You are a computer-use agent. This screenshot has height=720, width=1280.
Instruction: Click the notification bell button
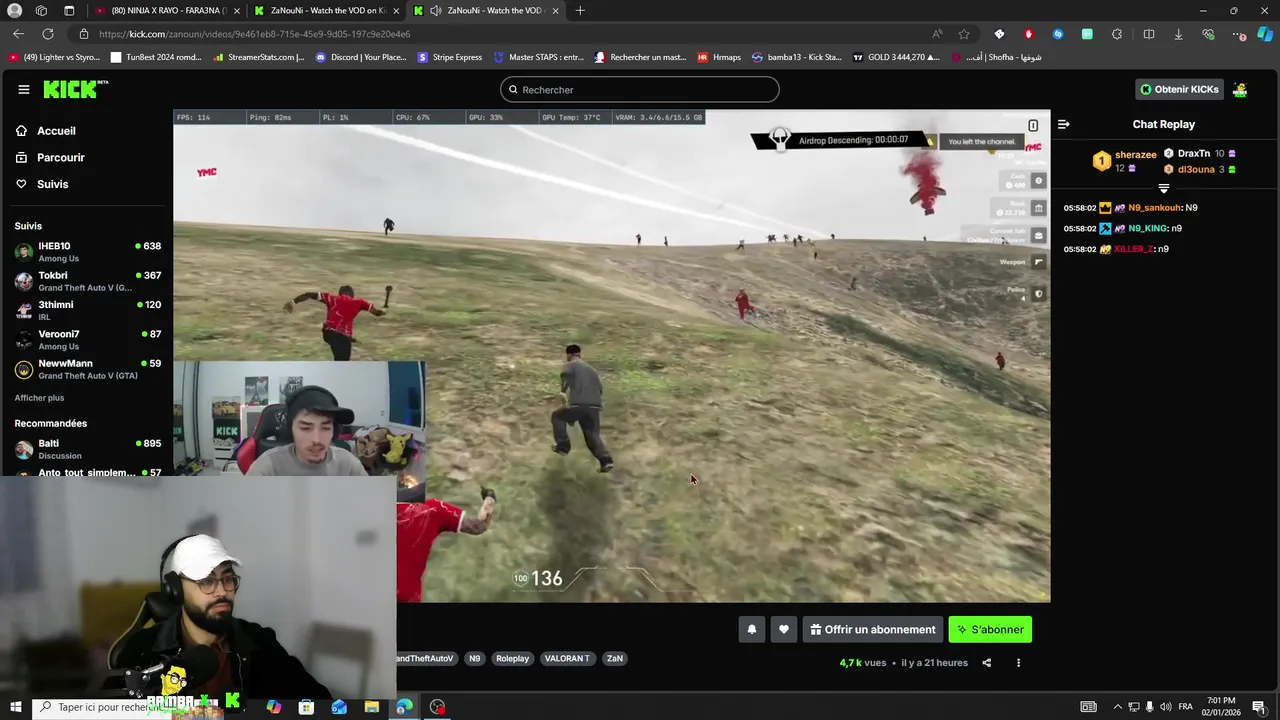(x=752, y=629)
